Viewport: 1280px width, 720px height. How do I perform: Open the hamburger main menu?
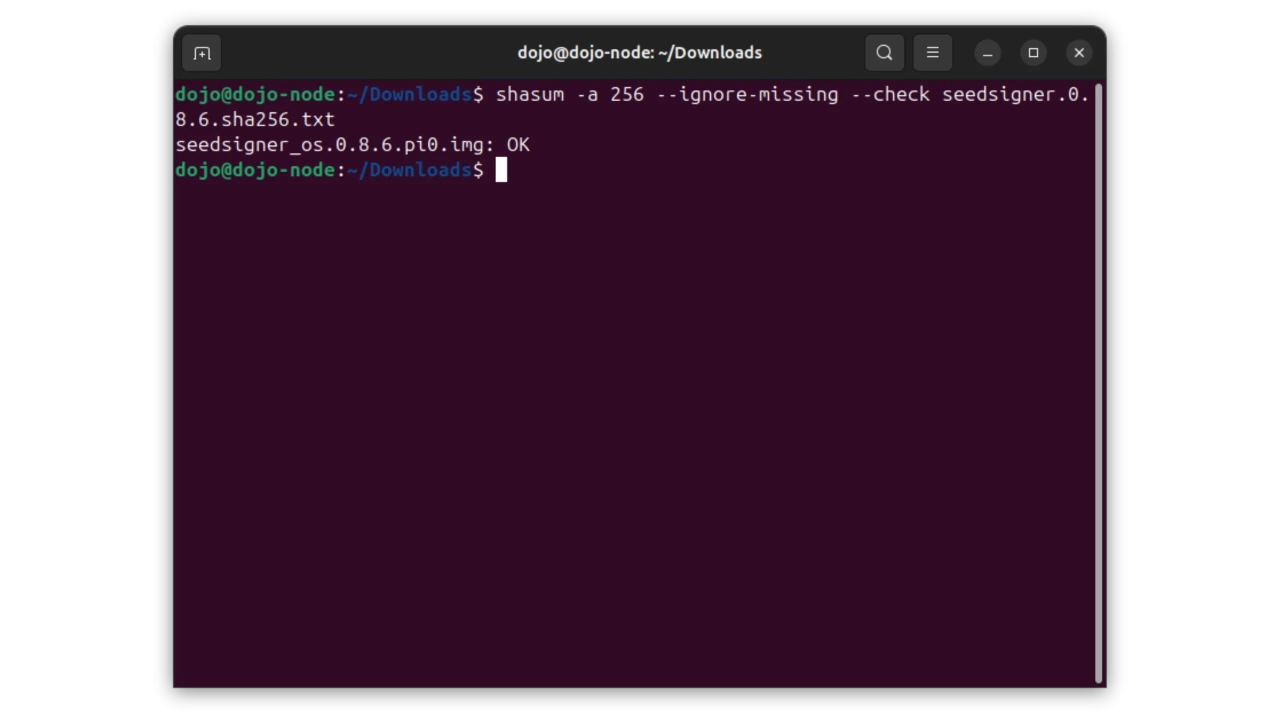click(932, 53)
